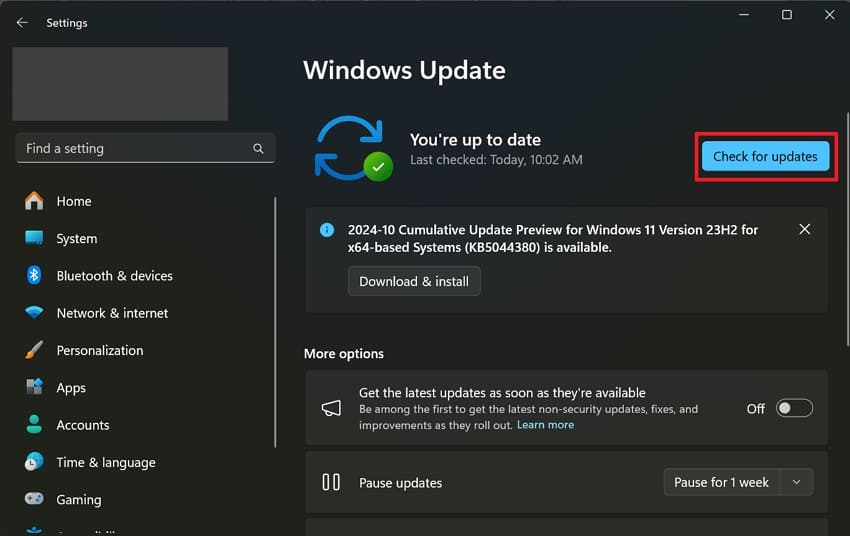Dismiss the cumulative update preview notice
This screenshot has width=850, height=536.
(804, 229)
